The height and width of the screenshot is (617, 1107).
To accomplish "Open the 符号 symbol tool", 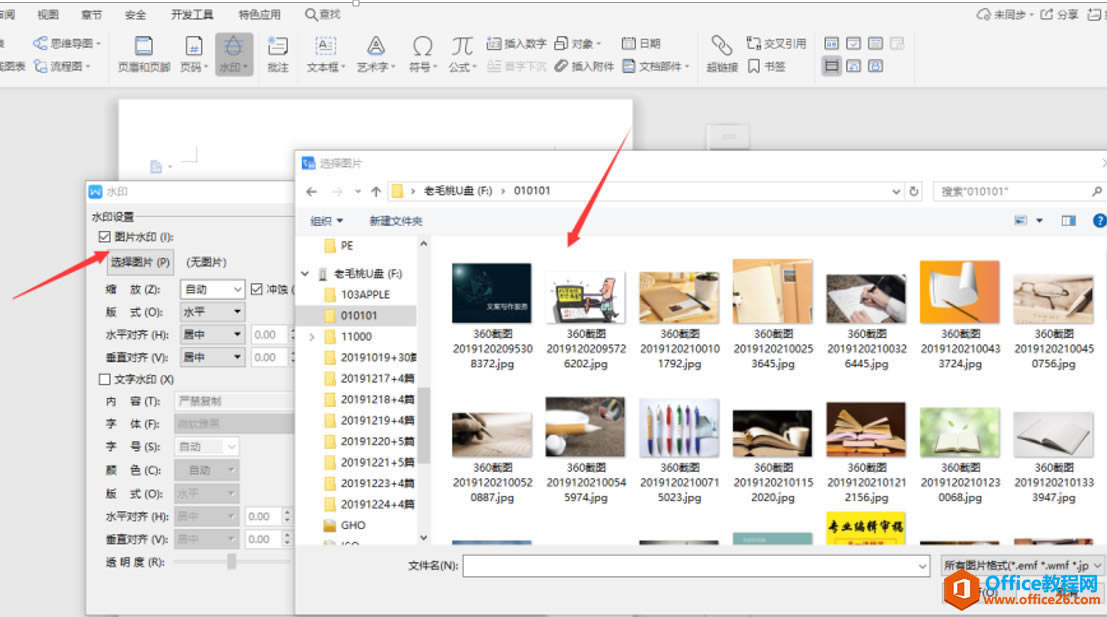I will coord(423,54).
